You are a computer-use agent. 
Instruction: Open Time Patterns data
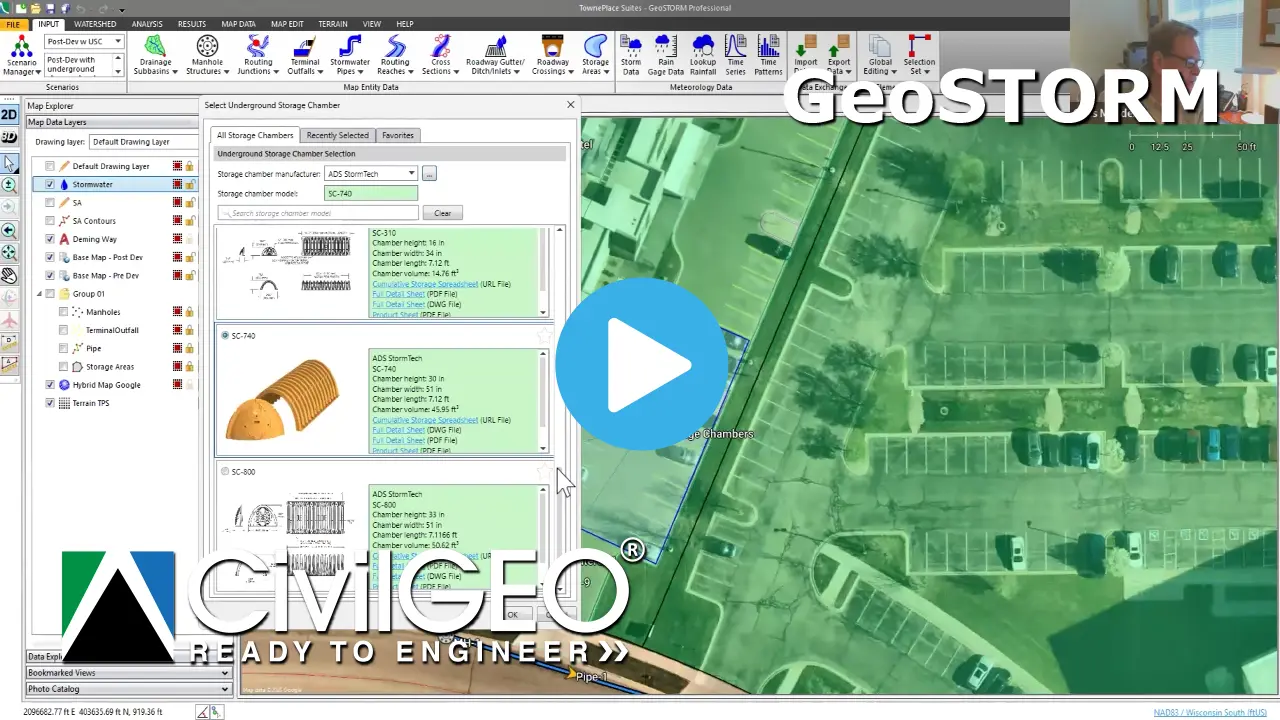tap(769, 56)
